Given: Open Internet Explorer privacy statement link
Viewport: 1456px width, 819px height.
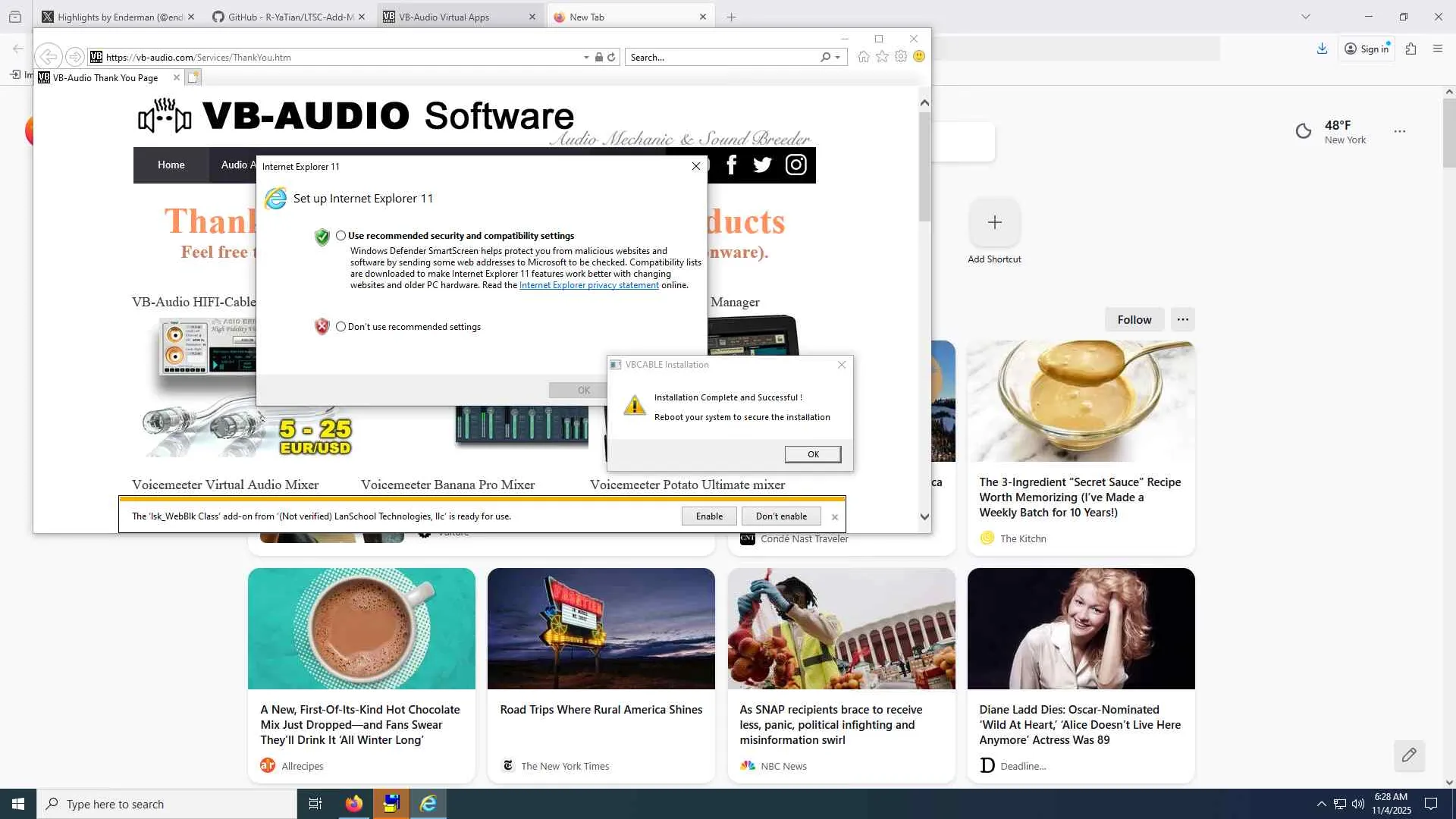Looking at the screenshot, I should [588, 285].
